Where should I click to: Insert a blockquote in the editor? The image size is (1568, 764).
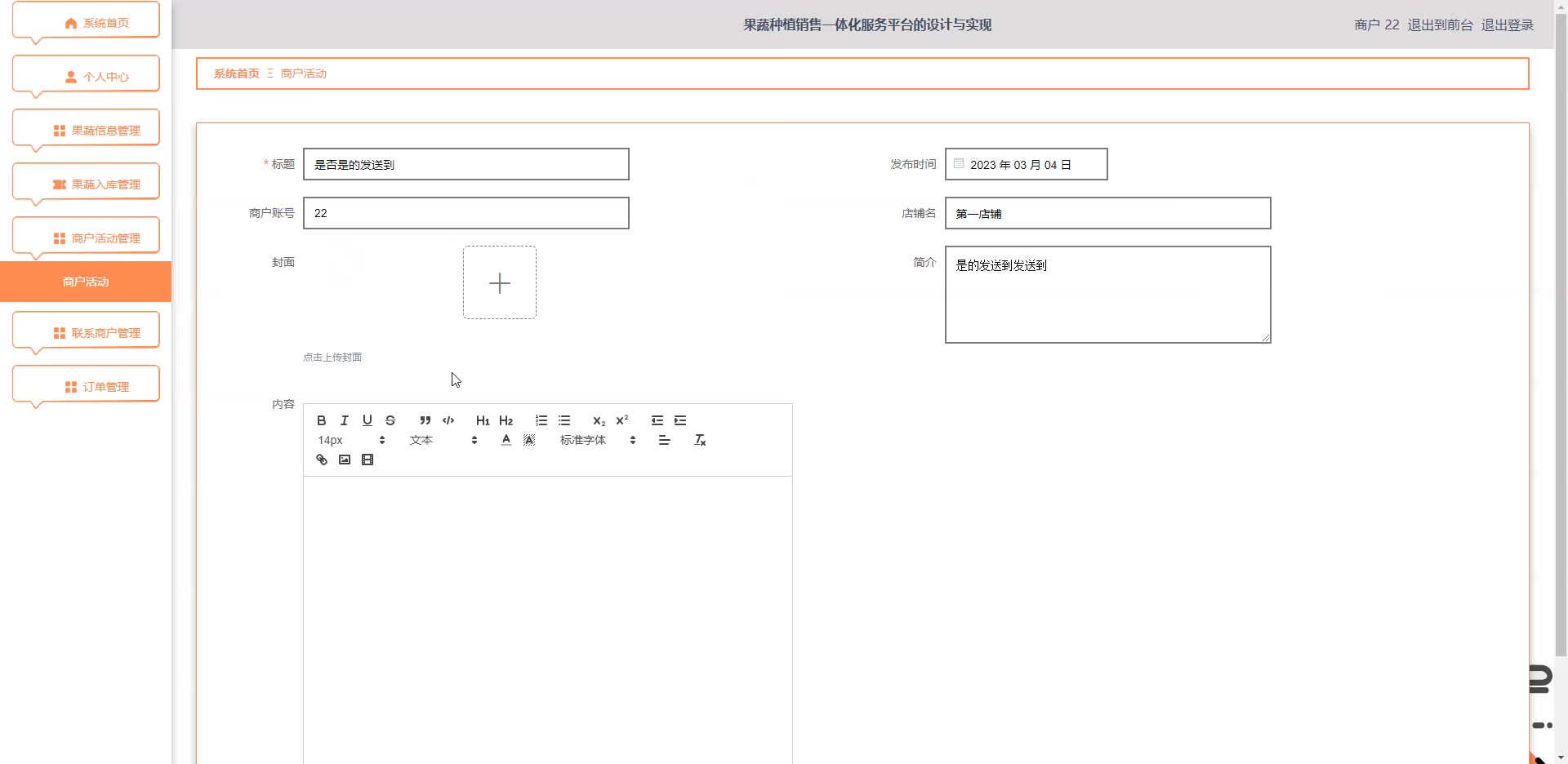[x=425, y=420]
